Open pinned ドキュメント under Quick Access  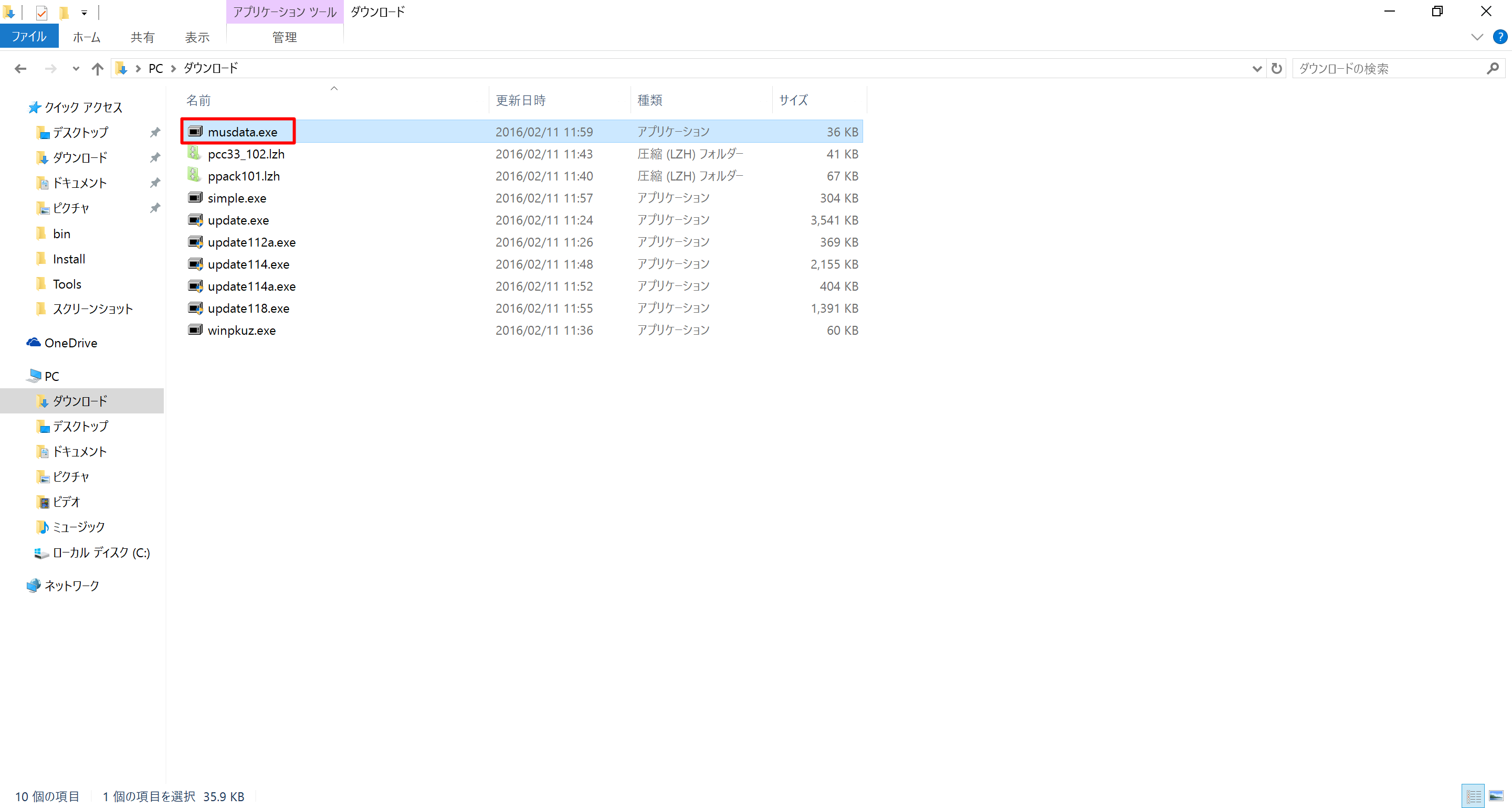click(x=80, y=183)
